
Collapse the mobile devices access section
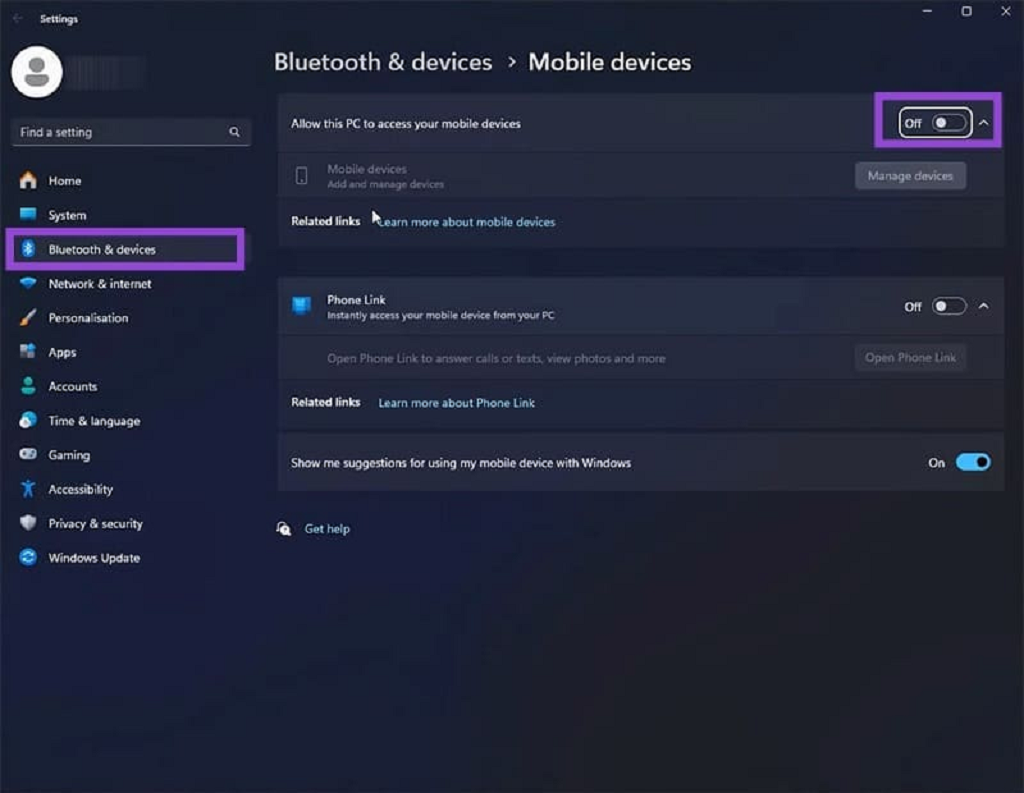[984, 123]
